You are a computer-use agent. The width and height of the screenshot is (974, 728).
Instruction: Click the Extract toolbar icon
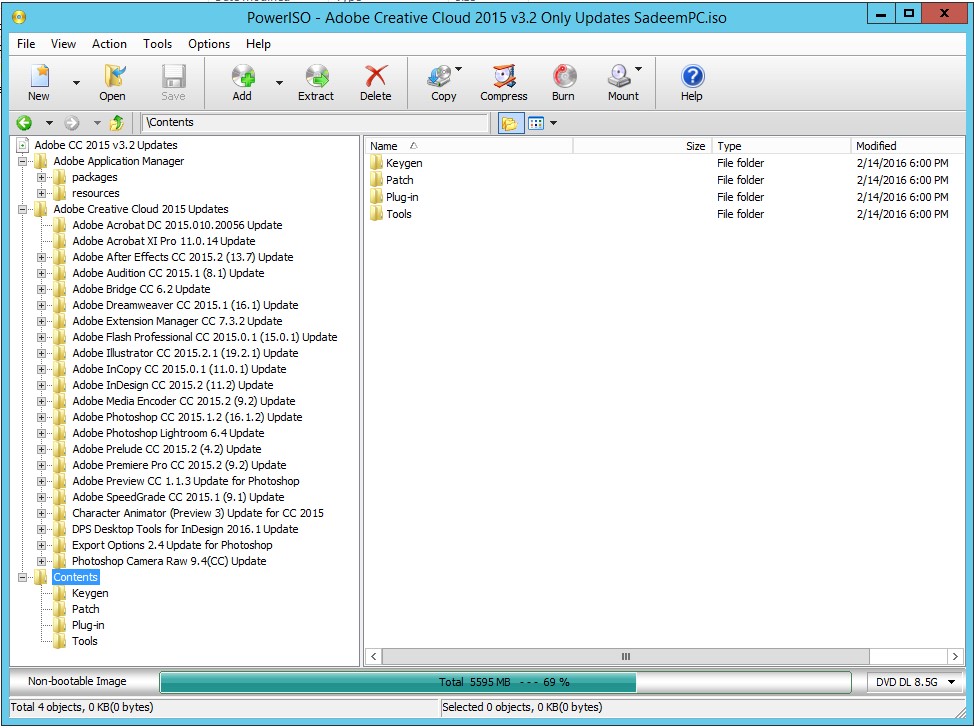point(317,76)
